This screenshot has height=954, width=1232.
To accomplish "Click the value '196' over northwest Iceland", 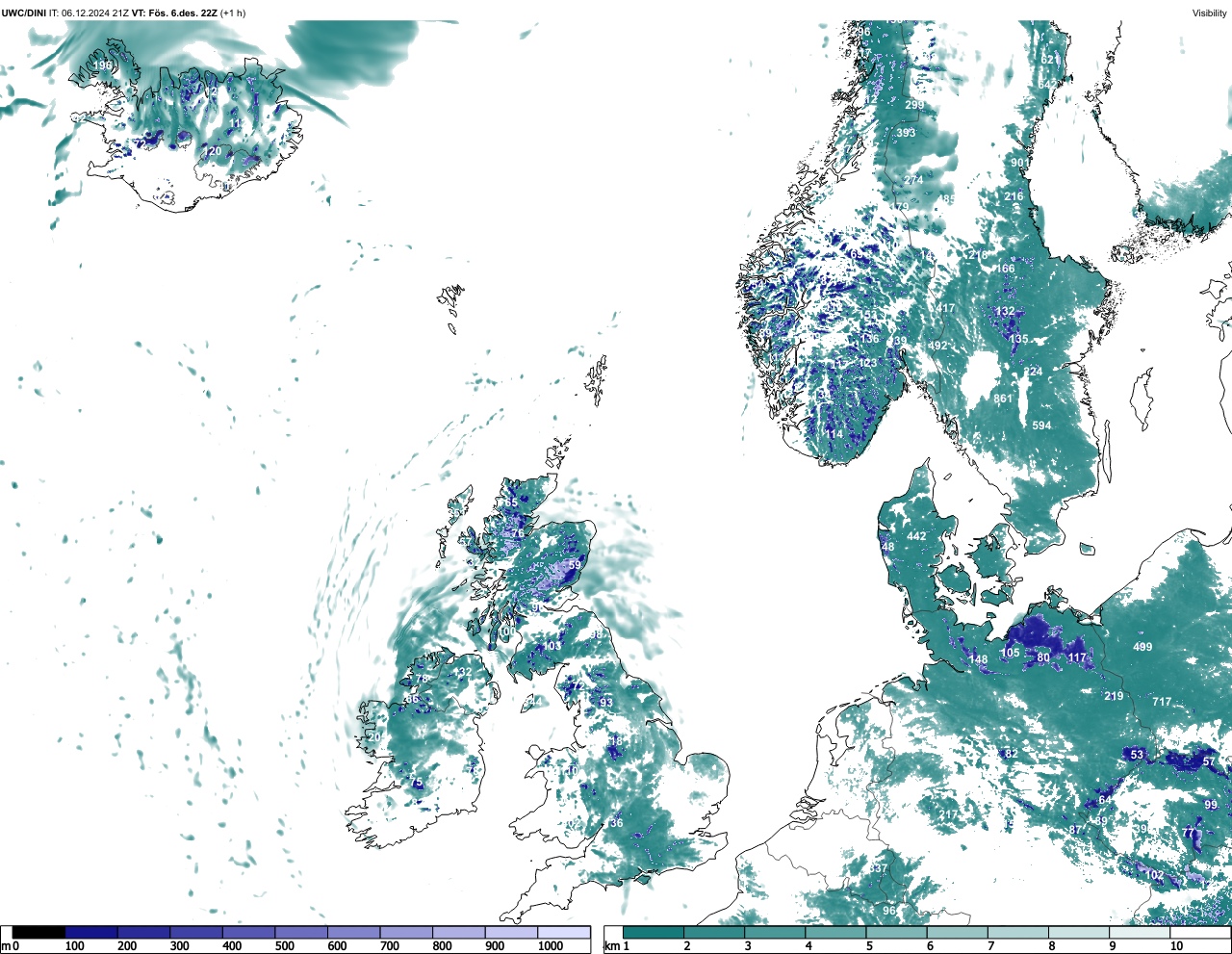I will pos(102,65).
